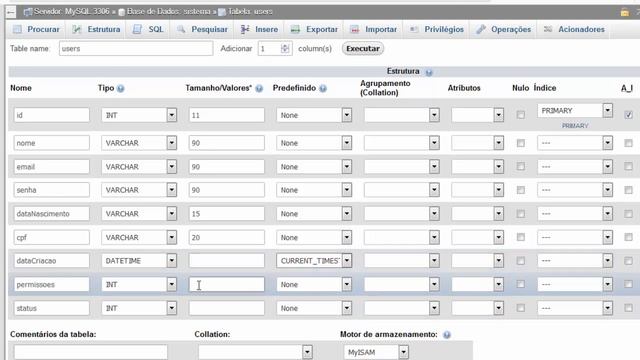Image resolution: width=640 pixels, height=360 pixels.
Task: Open Atributos dropdown for email row
Action: tap(478, 167)
